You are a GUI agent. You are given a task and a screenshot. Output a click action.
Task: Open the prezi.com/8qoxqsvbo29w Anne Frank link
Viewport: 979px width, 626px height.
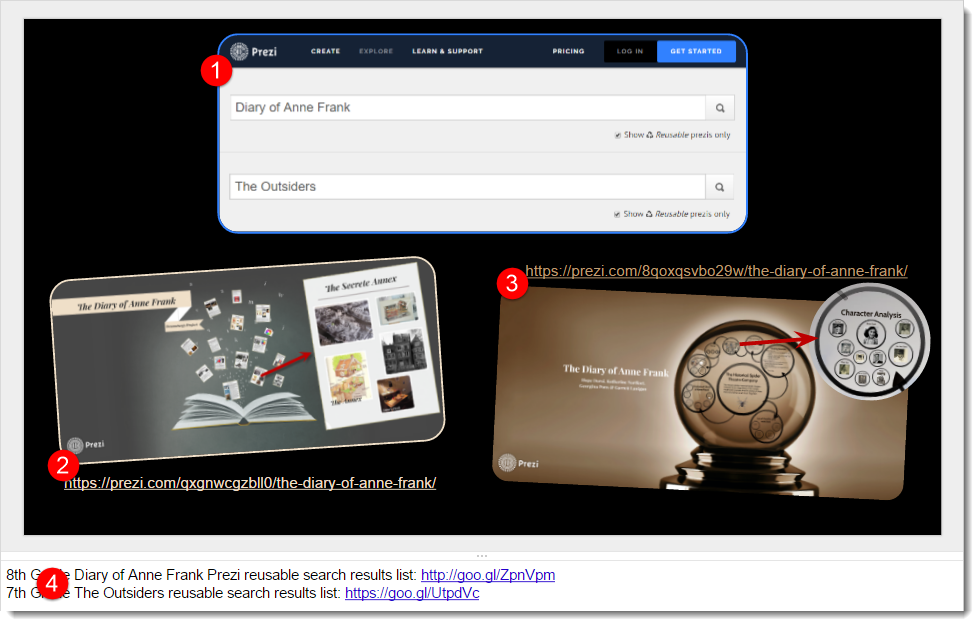[x=716, y=271]
